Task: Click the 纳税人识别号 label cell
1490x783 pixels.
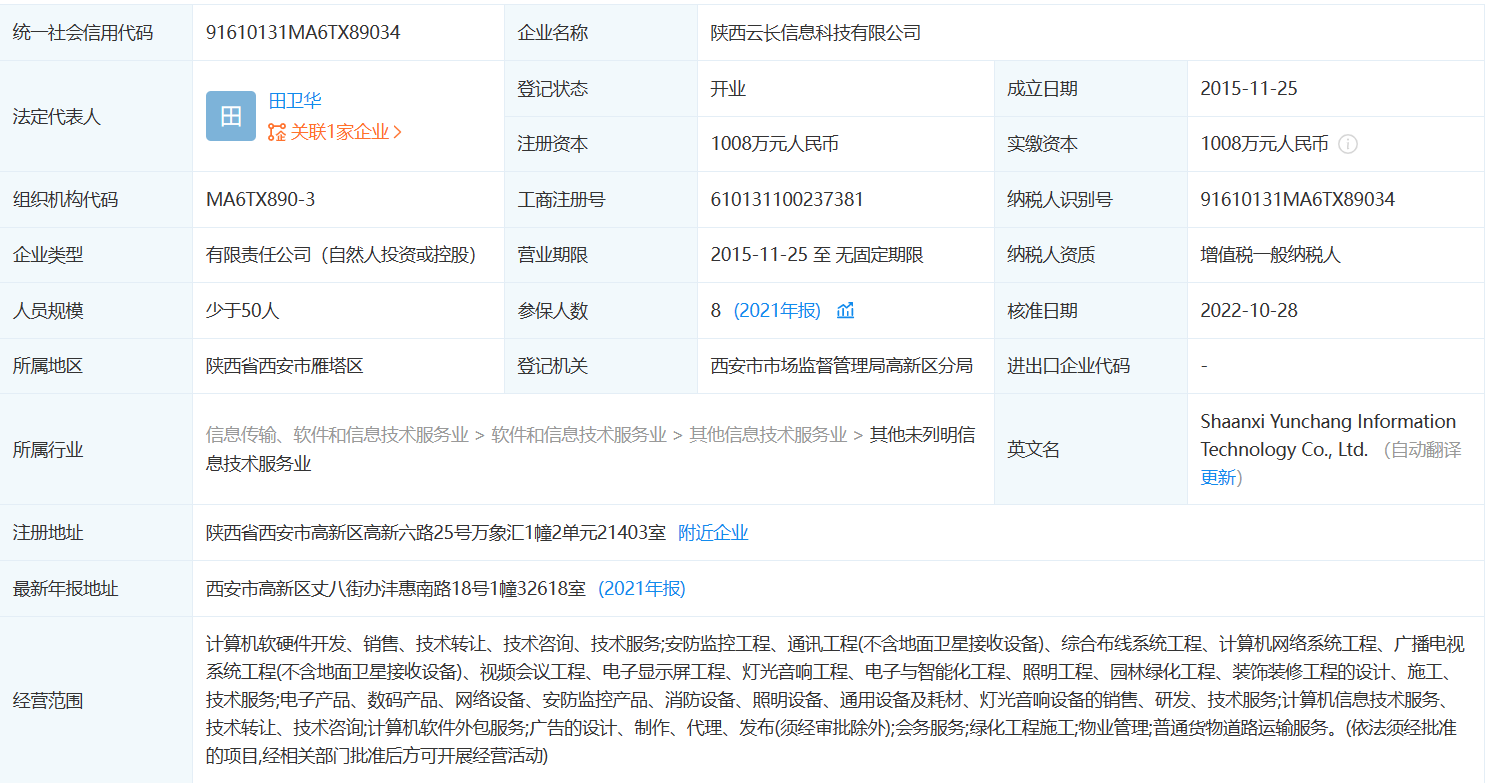Action: 1091,199
